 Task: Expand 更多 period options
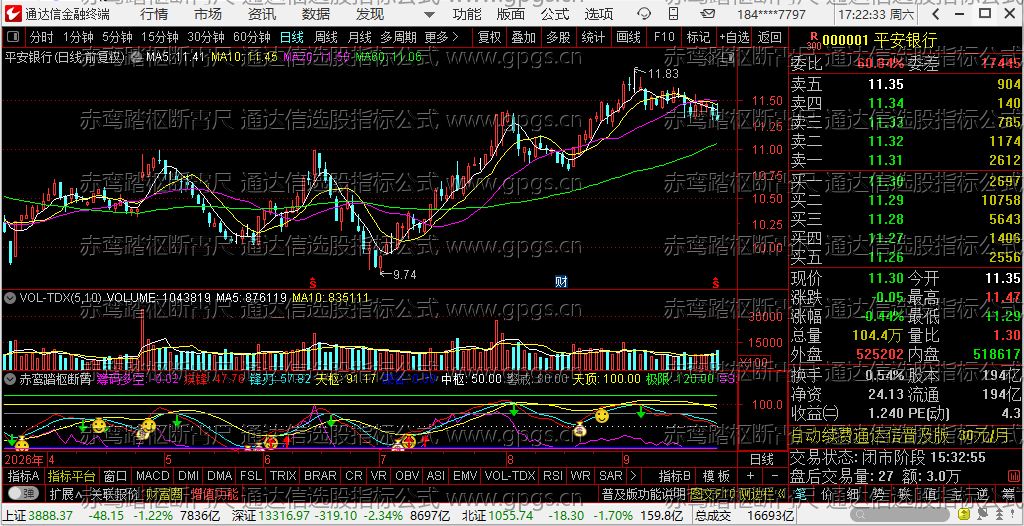(x=441, y=37)
